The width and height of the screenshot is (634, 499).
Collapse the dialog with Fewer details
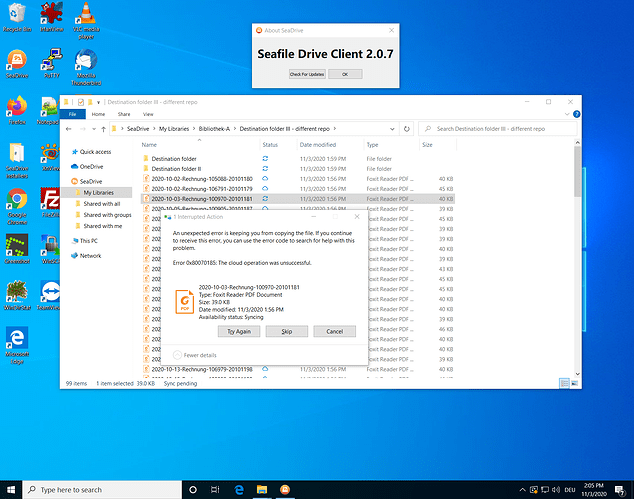tap(195, 355)
